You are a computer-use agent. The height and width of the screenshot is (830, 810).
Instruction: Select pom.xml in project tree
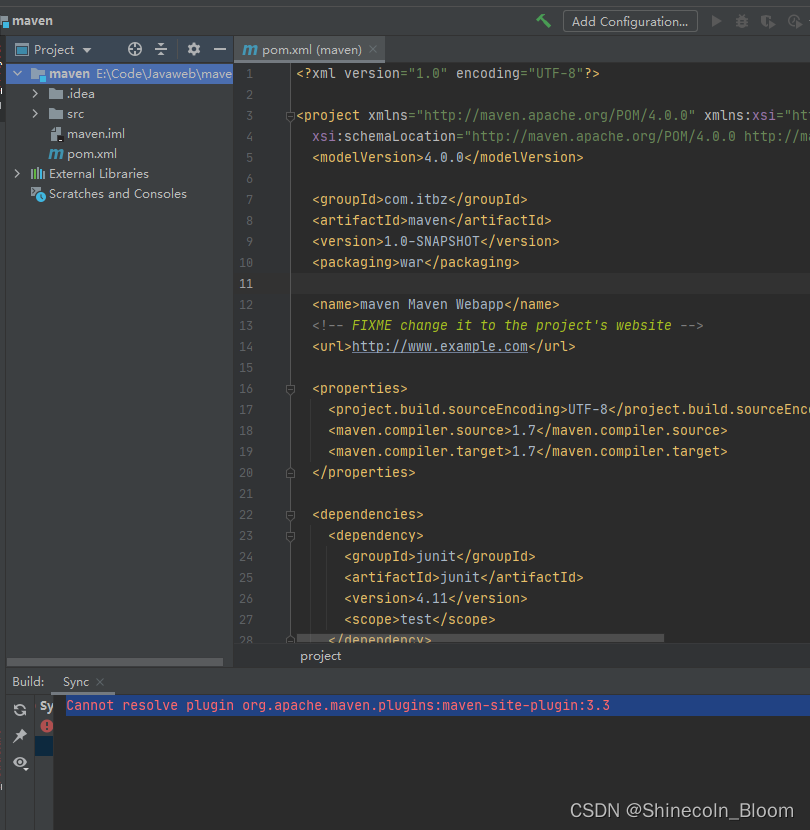92,154
